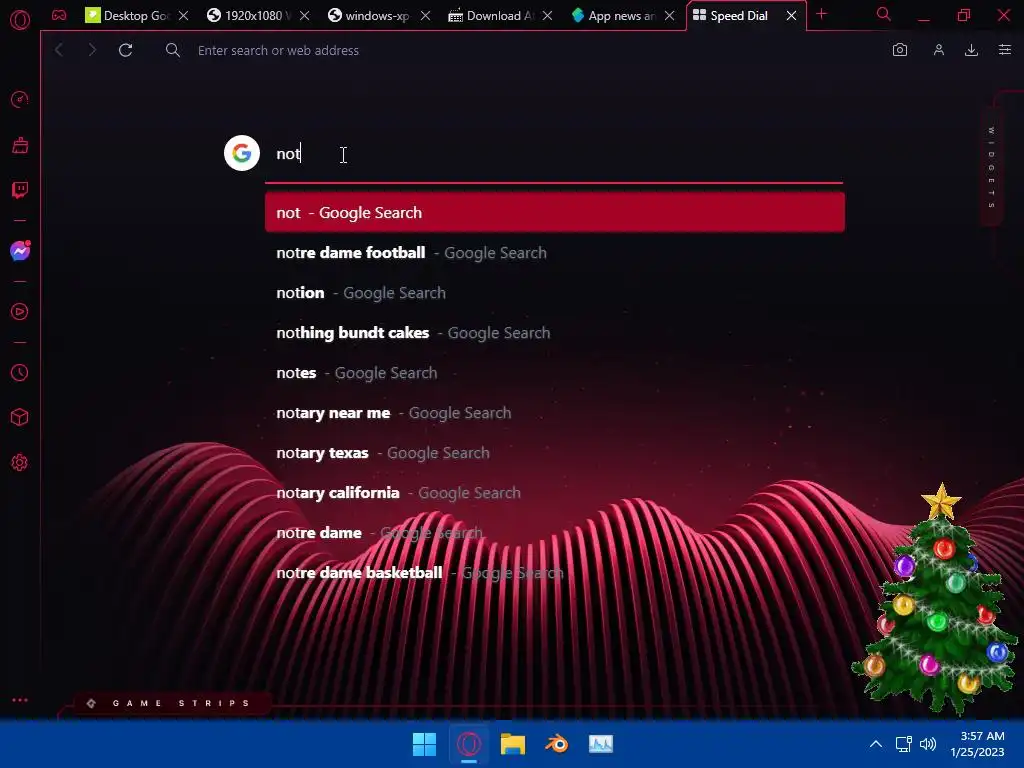The height and width of the screenshot is (768, 1024).
Task: Select 'nothing bundt cakes' suggestion
Action: click(554, 332)
